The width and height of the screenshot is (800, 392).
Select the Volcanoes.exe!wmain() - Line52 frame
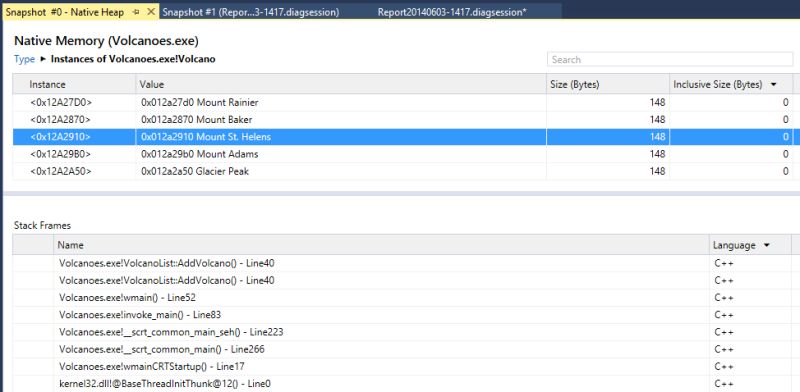tap(127, 298)
